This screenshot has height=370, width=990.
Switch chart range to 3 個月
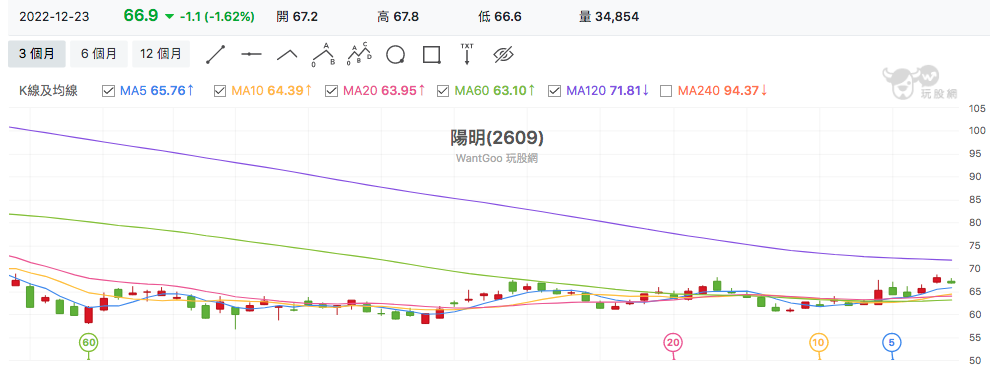click(x=37, y=54)
